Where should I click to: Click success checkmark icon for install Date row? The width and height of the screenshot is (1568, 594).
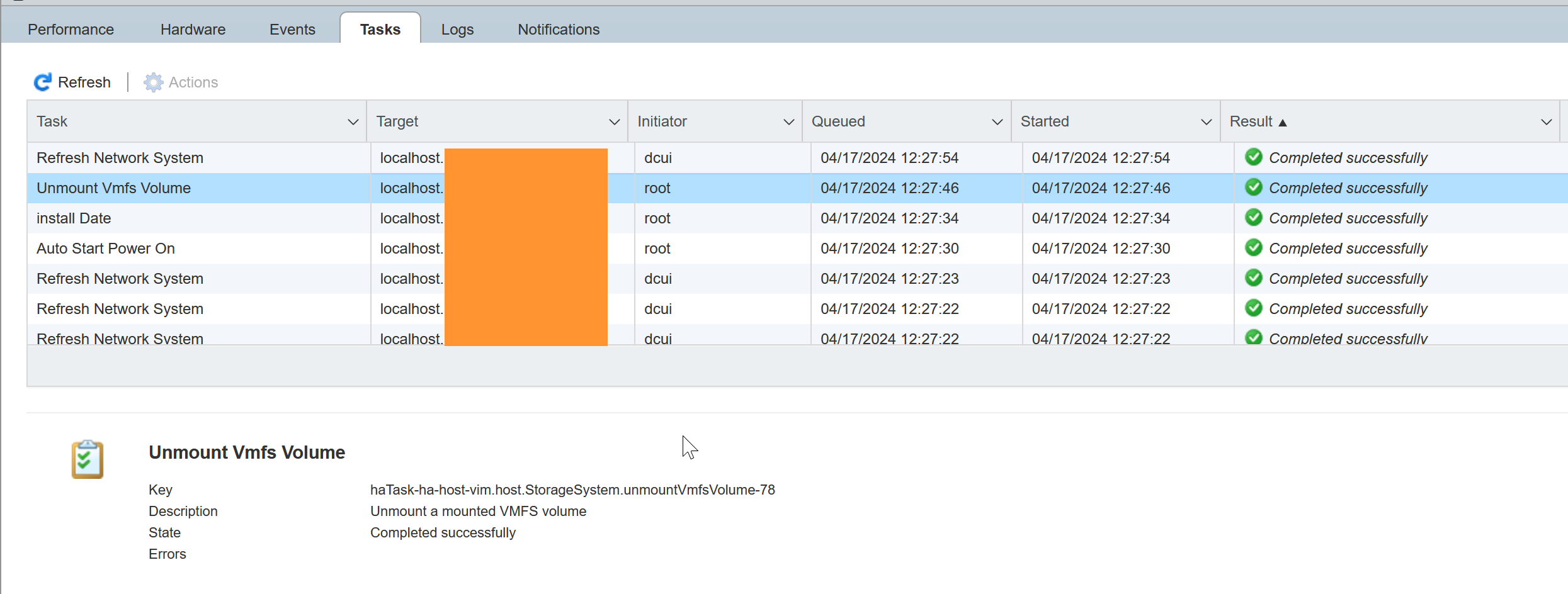click(x=1254, y=217)
